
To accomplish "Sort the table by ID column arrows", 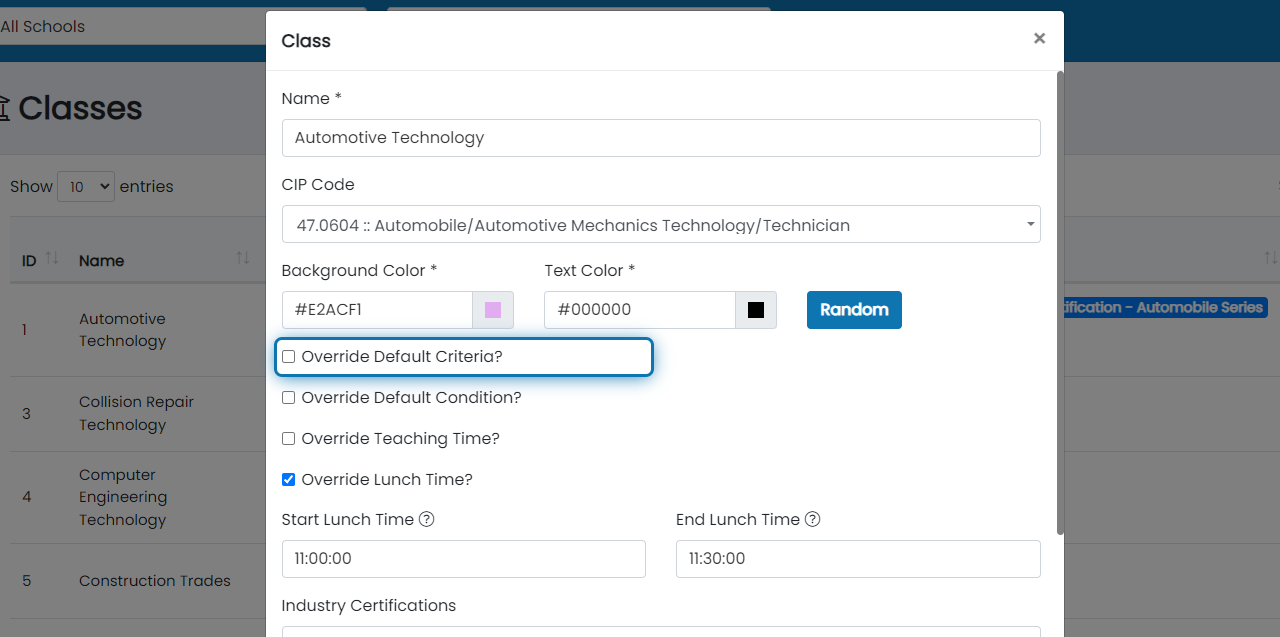I will [x=52, y=259].
